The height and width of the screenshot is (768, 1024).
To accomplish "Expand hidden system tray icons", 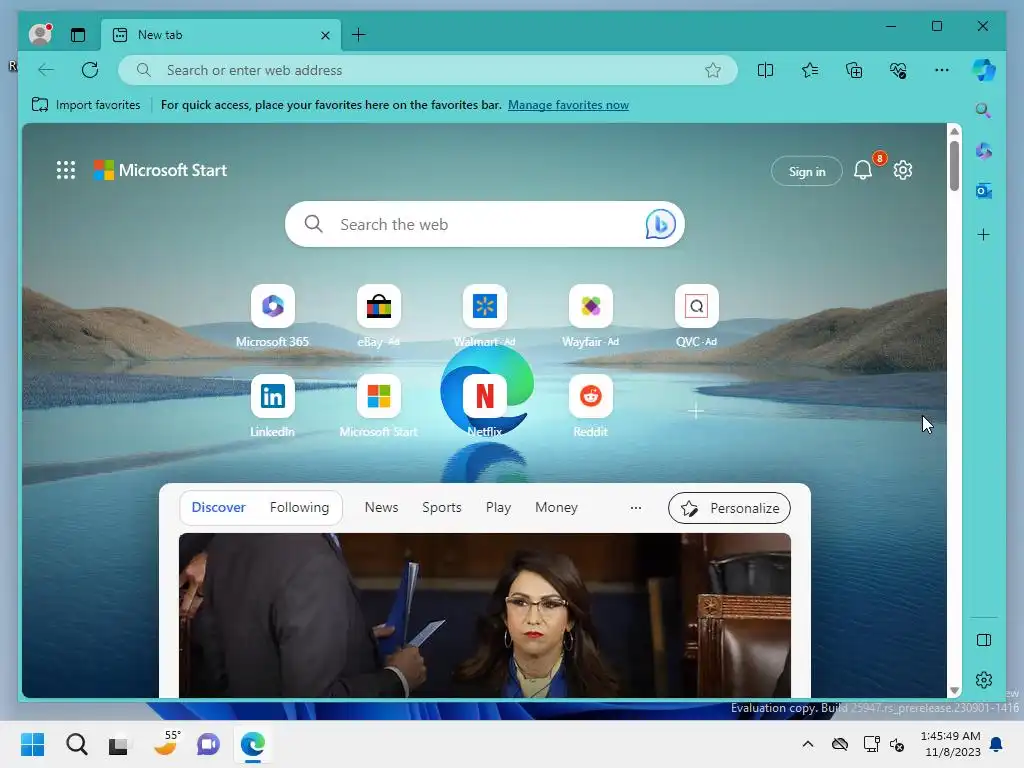I will point(808,744).
